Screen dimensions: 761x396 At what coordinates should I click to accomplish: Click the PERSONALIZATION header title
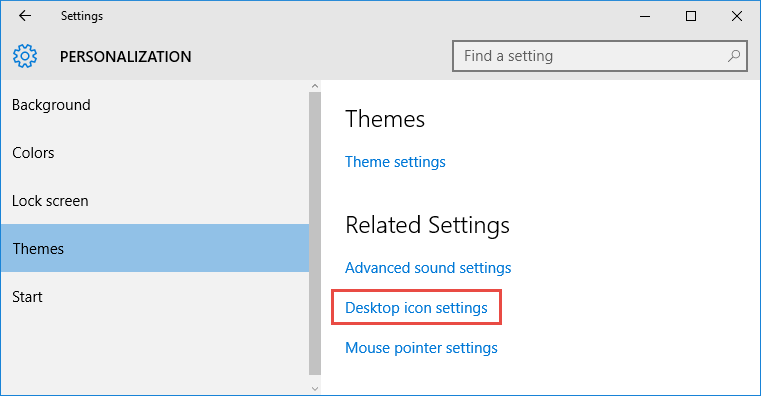coord(126,57)
